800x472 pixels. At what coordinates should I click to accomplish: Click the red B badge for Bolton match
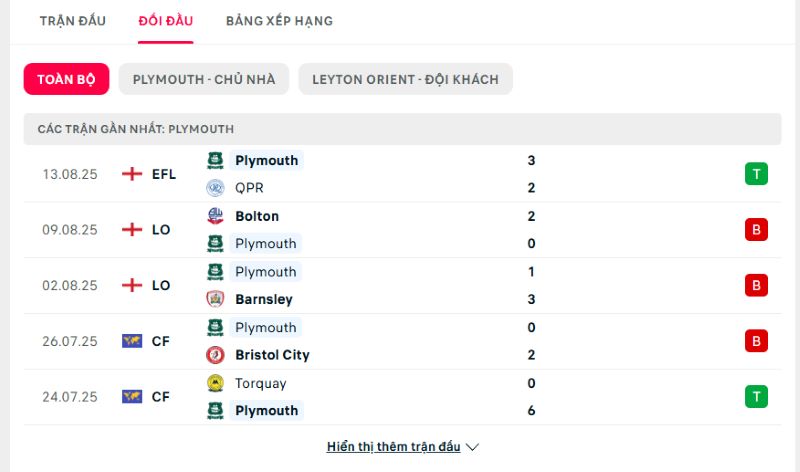click(756, 230)
